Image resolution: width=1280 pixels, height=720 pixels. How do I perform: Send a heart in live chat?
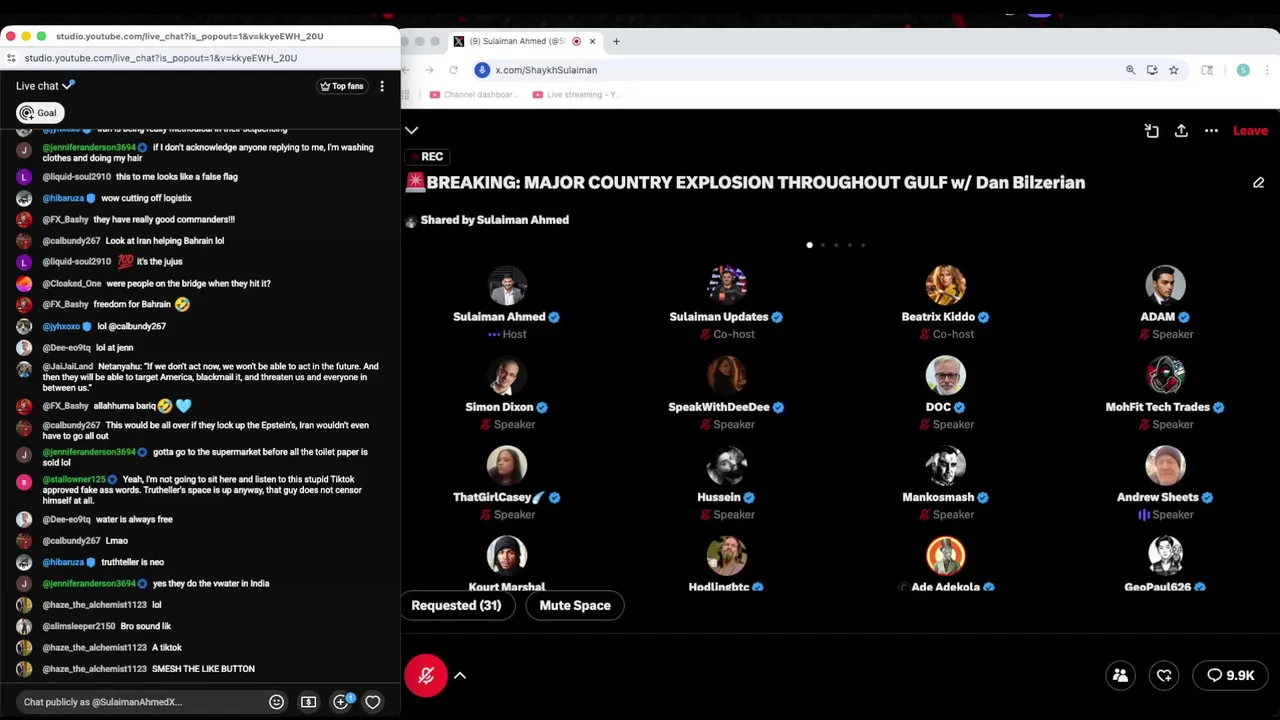[x=372, y=702]
